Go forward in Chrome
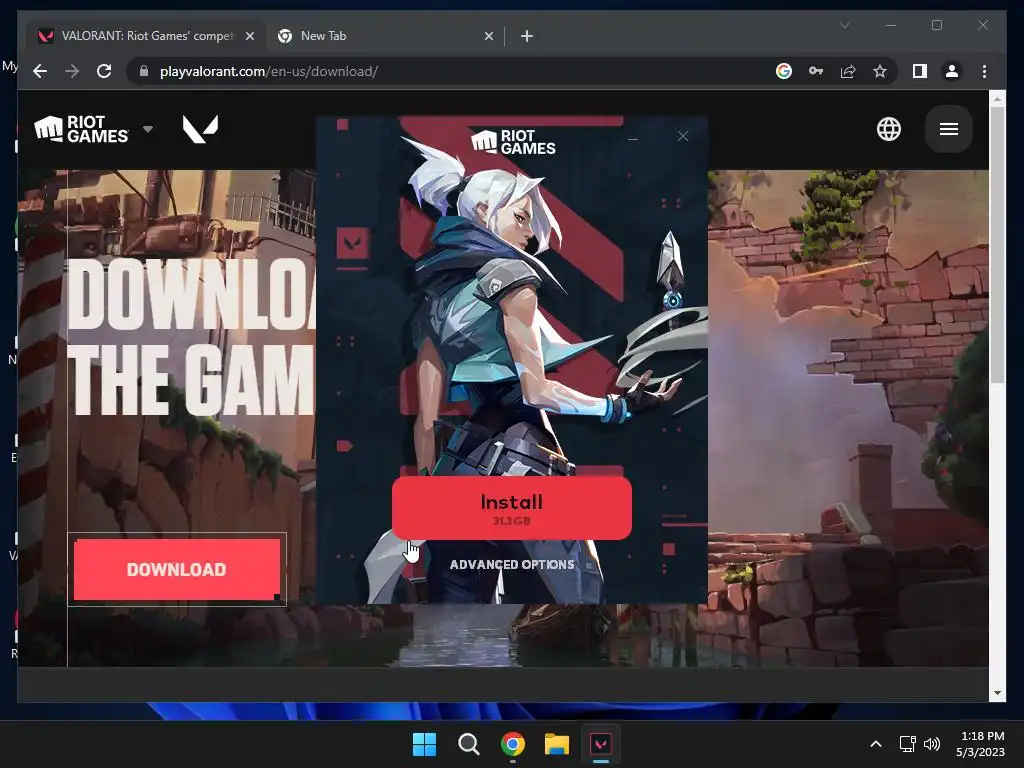1024x768 pixels. pyautogui.click(x=72, y=71)
